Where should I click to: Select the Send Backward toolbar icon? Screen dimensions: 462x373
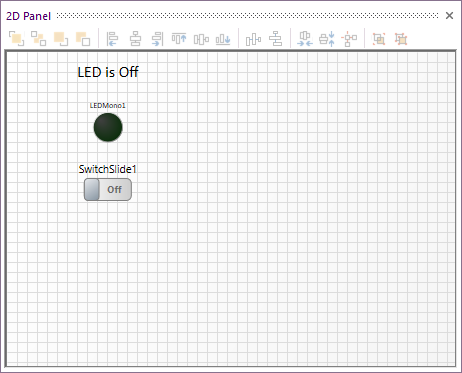(83, 39)
